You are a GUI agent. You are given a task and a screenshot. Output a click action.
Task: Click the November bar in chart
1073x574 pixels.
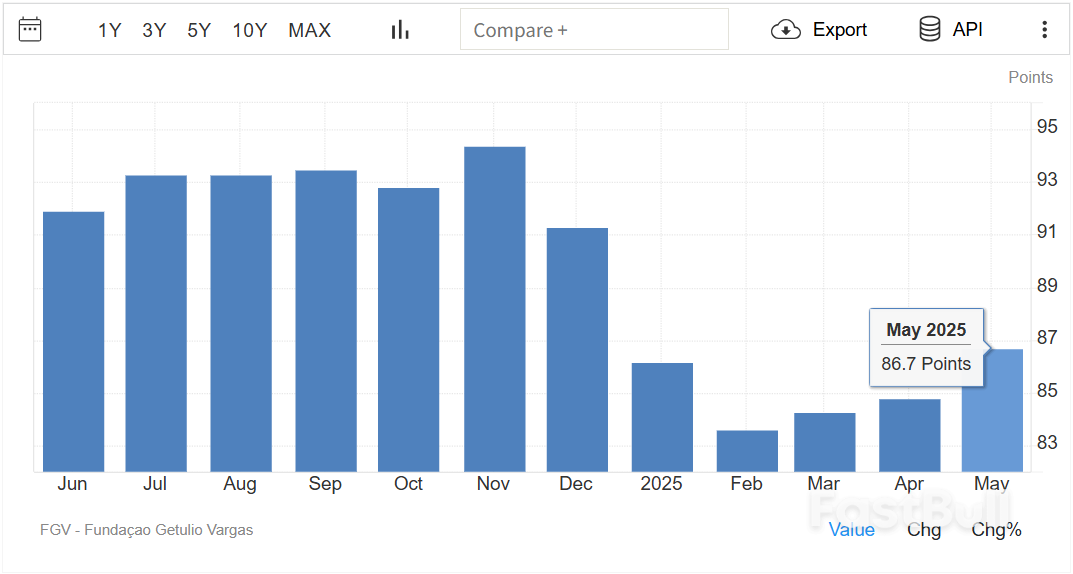tap(494, 310)
